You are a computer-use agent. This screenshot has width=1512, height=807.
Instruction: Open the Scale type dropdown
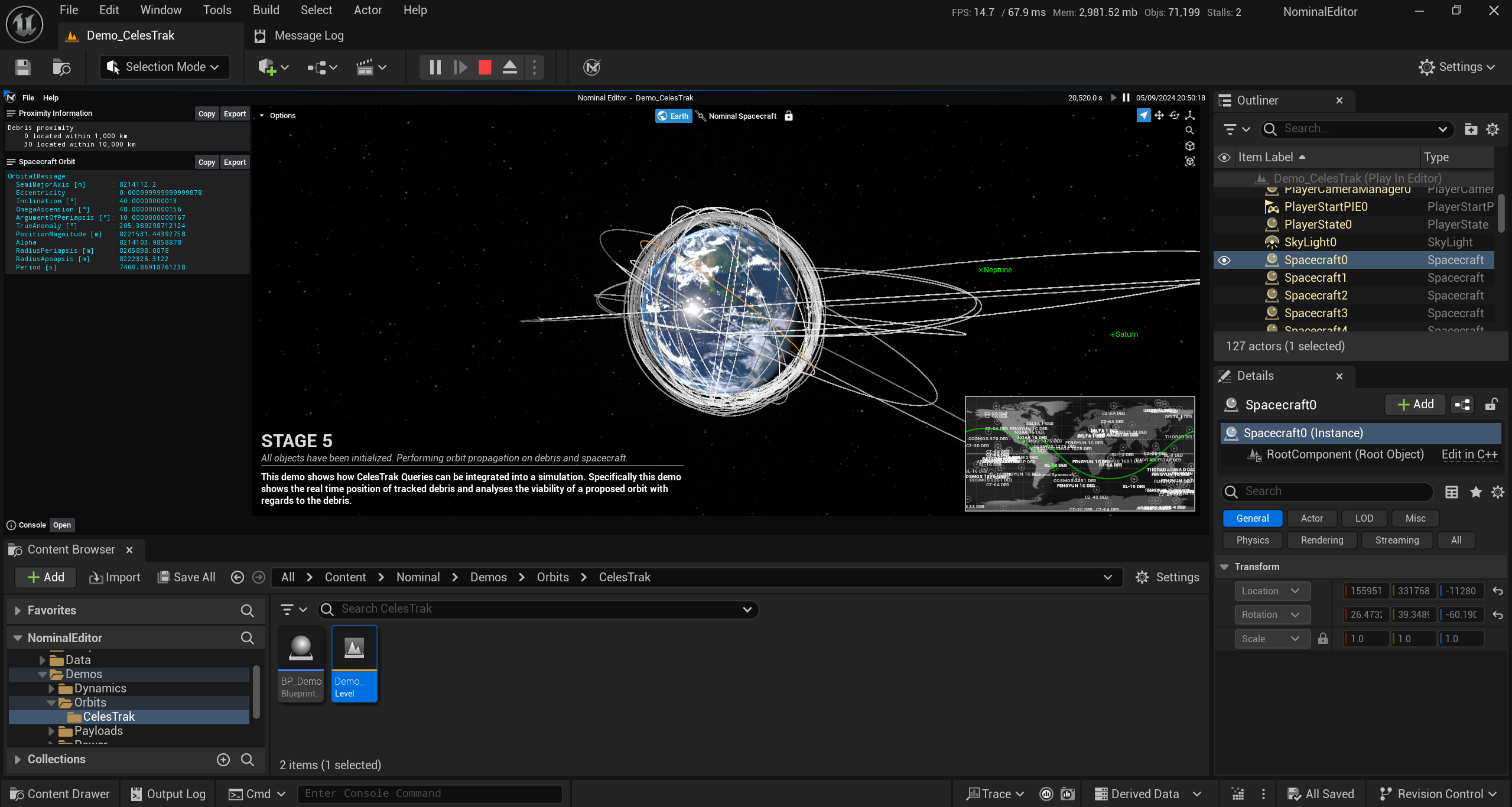click(x=1272, y=639)
